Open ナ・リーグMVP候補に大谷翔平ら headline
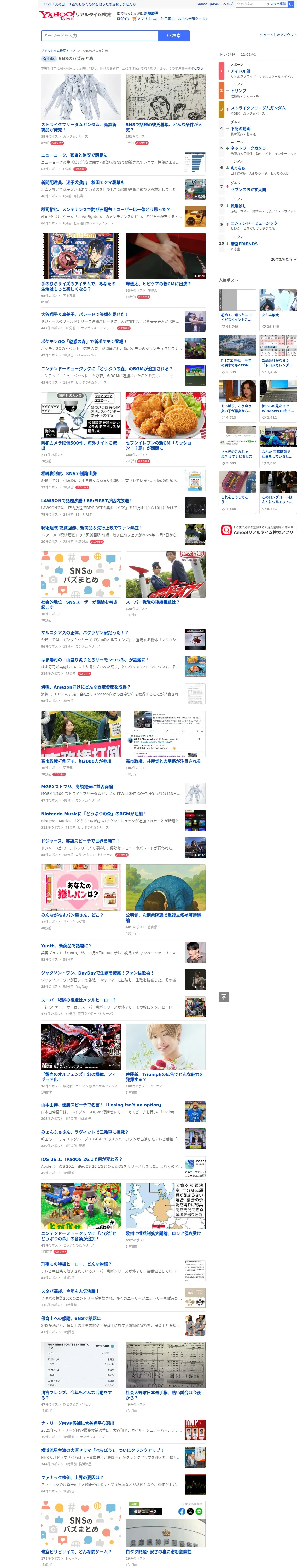 (x=77, y=1423)
